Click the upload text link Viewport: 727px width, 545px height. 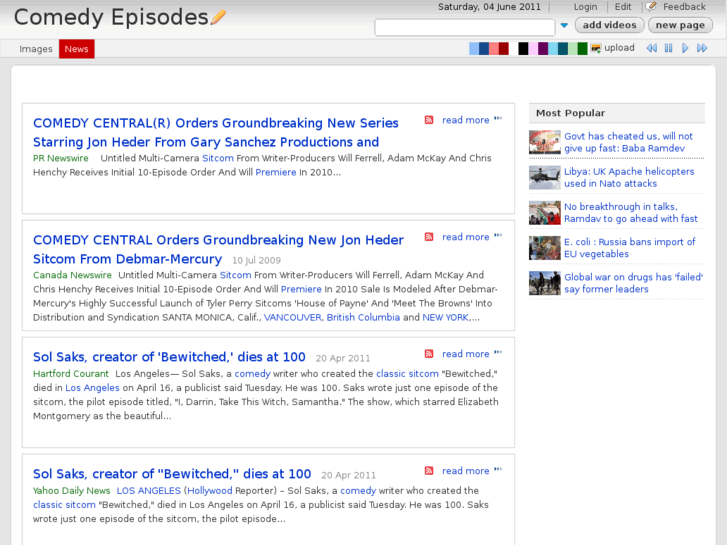(x=619, y=48)
